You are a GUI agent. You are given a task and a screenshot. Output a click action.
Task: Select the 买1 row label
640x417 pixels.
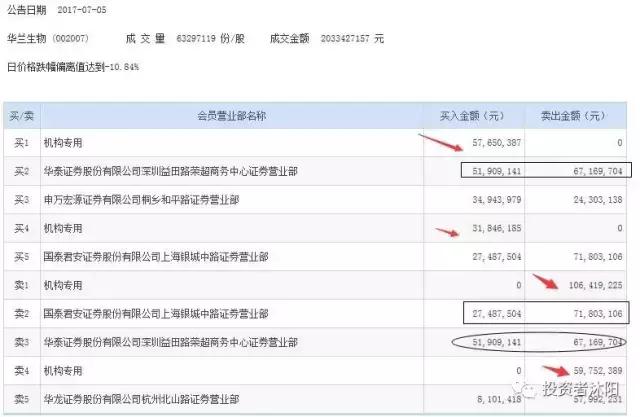pyautogui.click(x=22, y=143)
